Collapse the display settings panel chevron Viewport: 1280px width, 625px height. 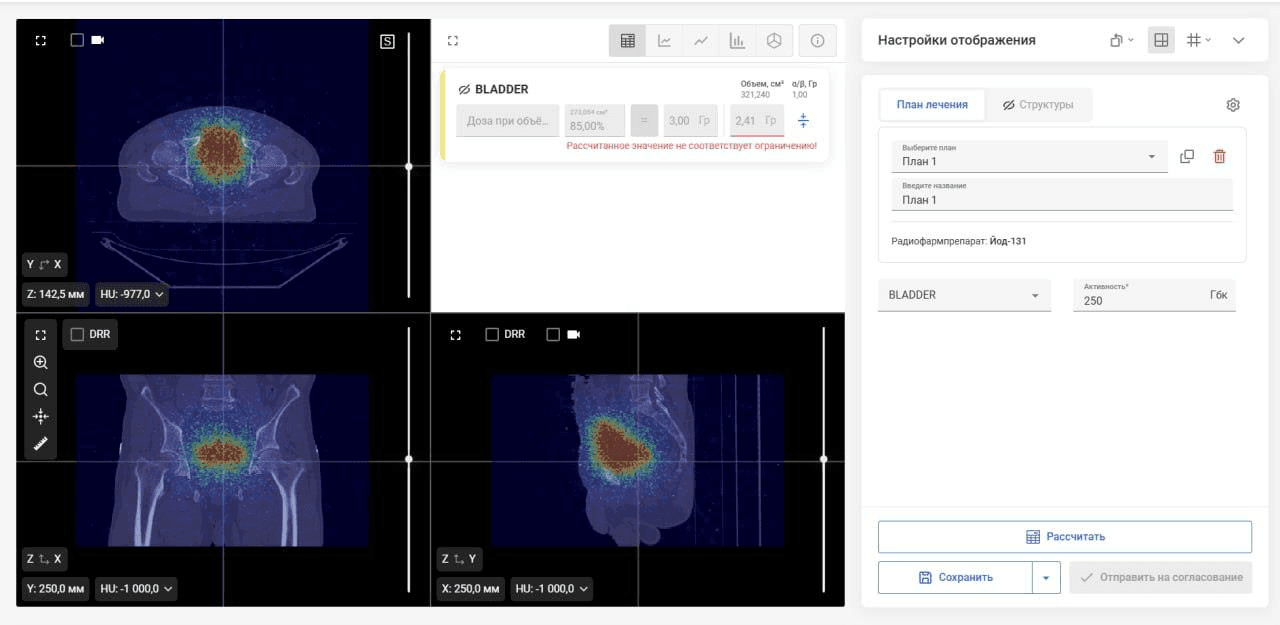coord(1239,40)
